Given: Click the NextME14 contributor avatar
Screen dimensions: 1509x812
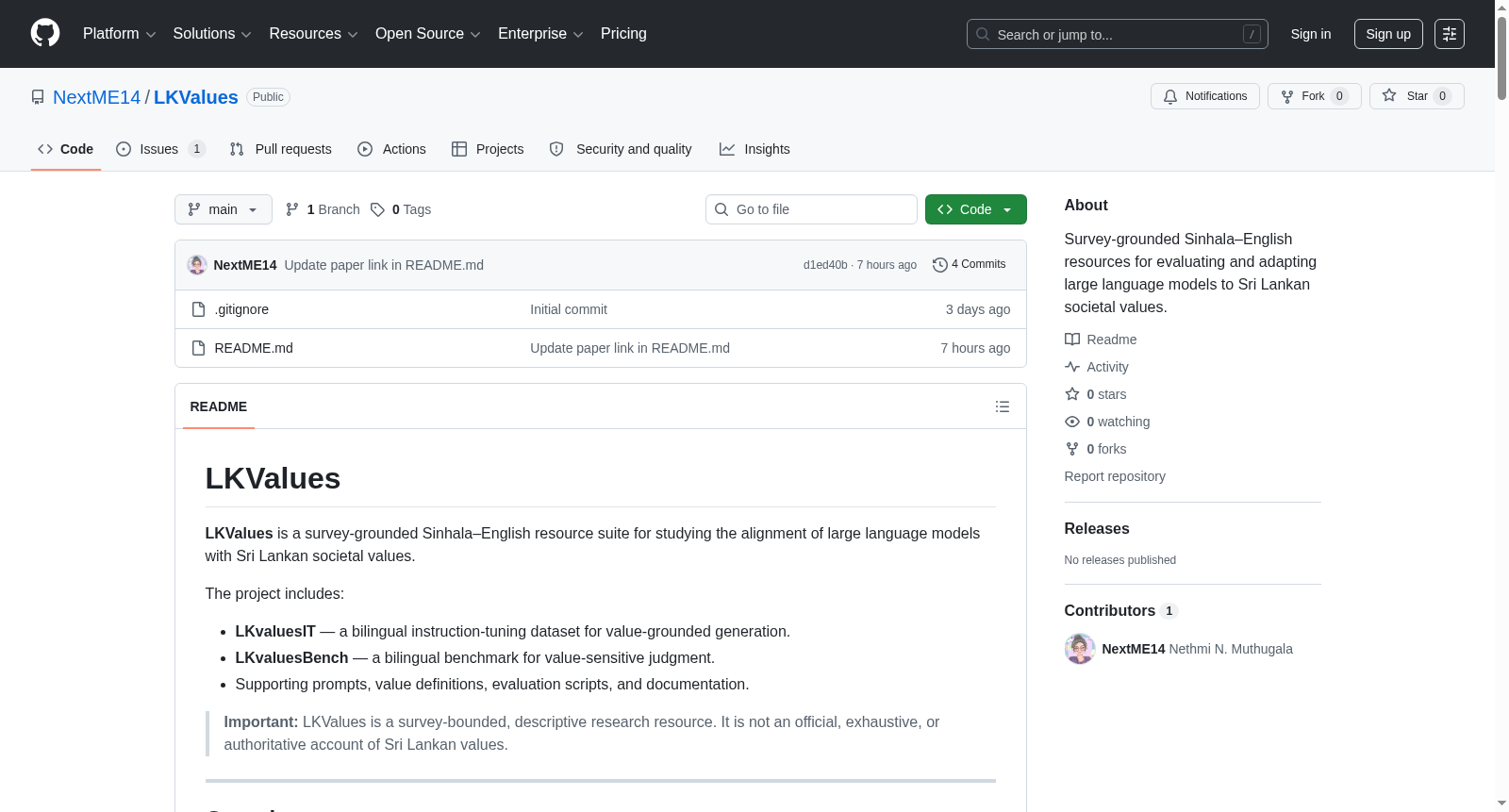Looking at the screenshot, I should click(x=1080, y=649).
